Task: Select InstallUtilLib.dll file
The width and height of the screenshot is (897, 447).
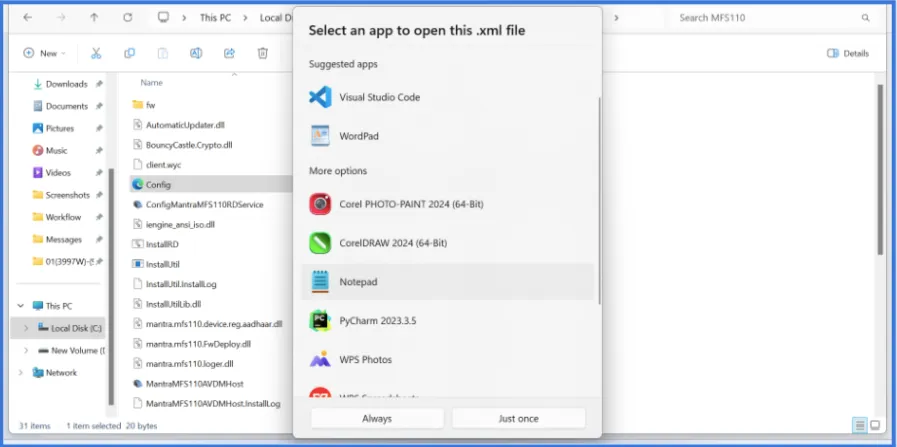Action: 173,304
